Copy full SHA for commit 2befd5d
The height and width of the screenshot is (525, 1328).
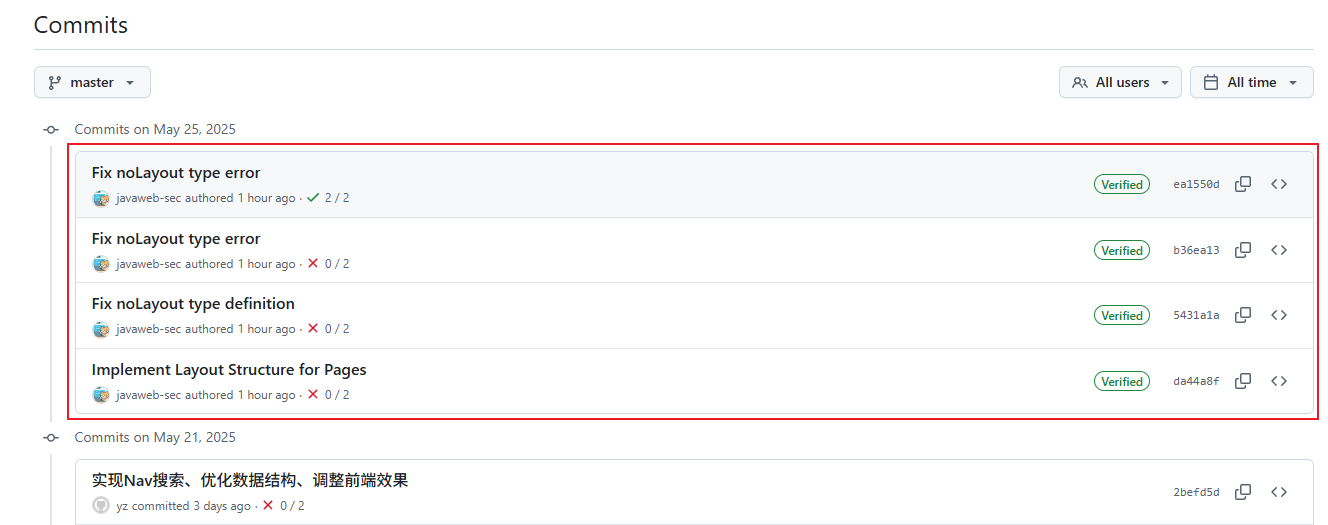[x=1243, y=492]
